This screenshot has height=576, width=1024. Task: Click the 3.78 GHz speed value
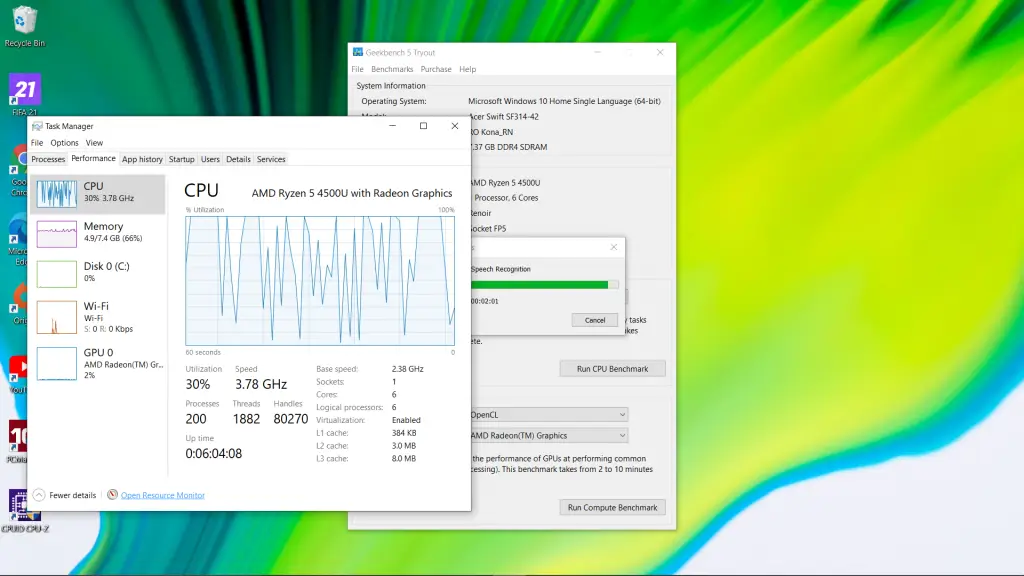point(261,384)
